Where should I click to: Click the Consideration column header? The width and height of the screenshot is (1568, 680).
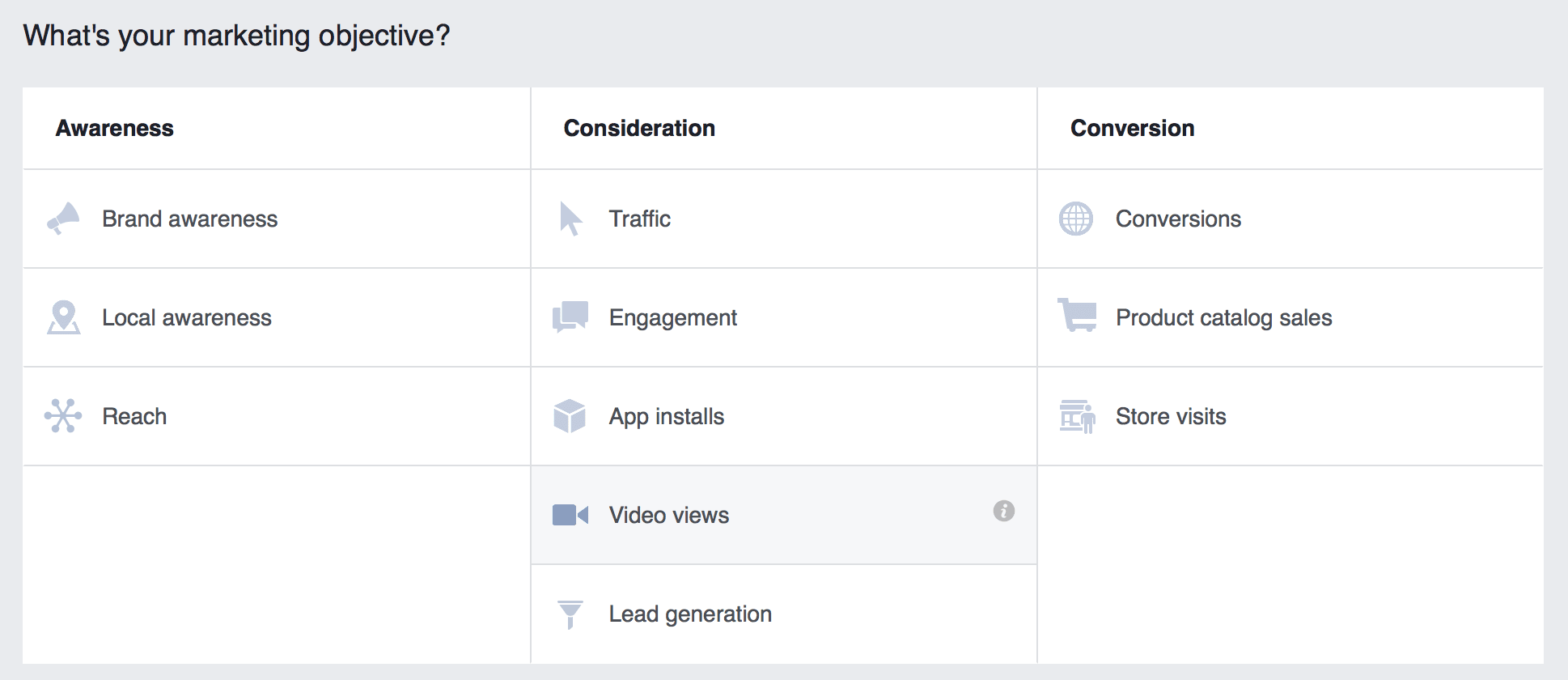coord(639,128)
